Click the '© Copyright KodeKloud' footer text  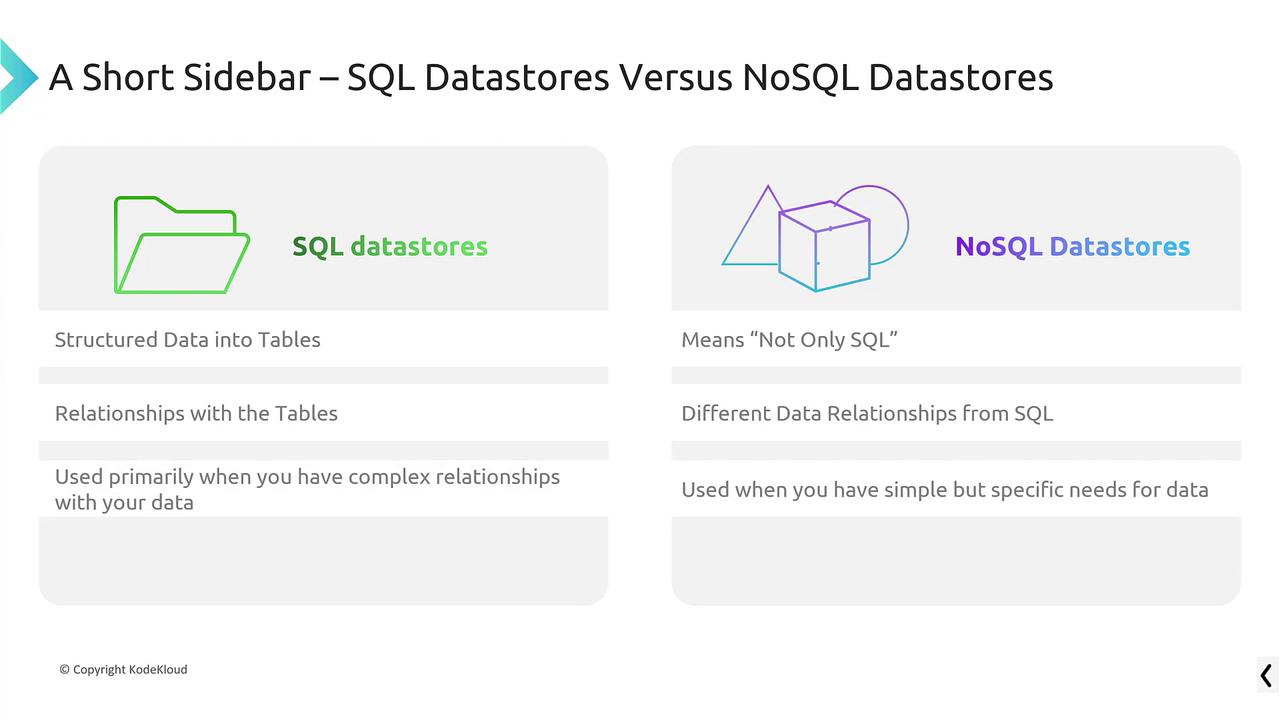tap(123, 669)
